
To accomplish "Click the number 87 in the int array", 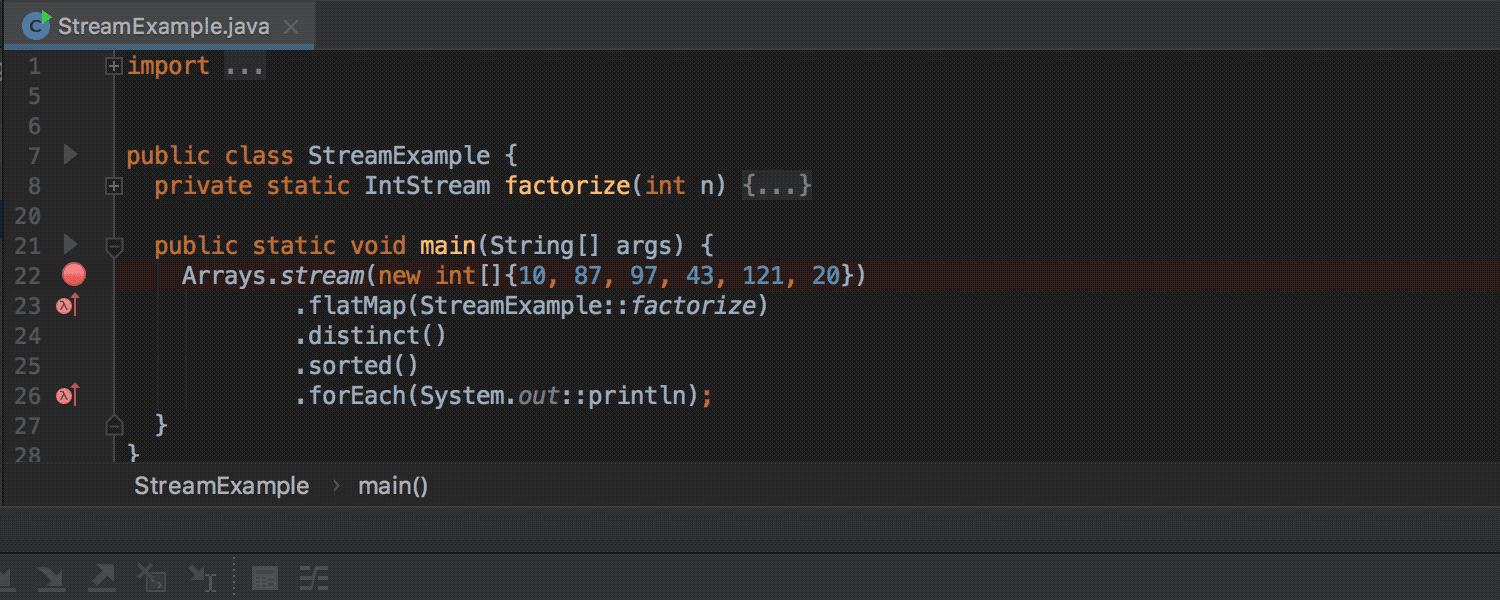I will pos(588,276).
